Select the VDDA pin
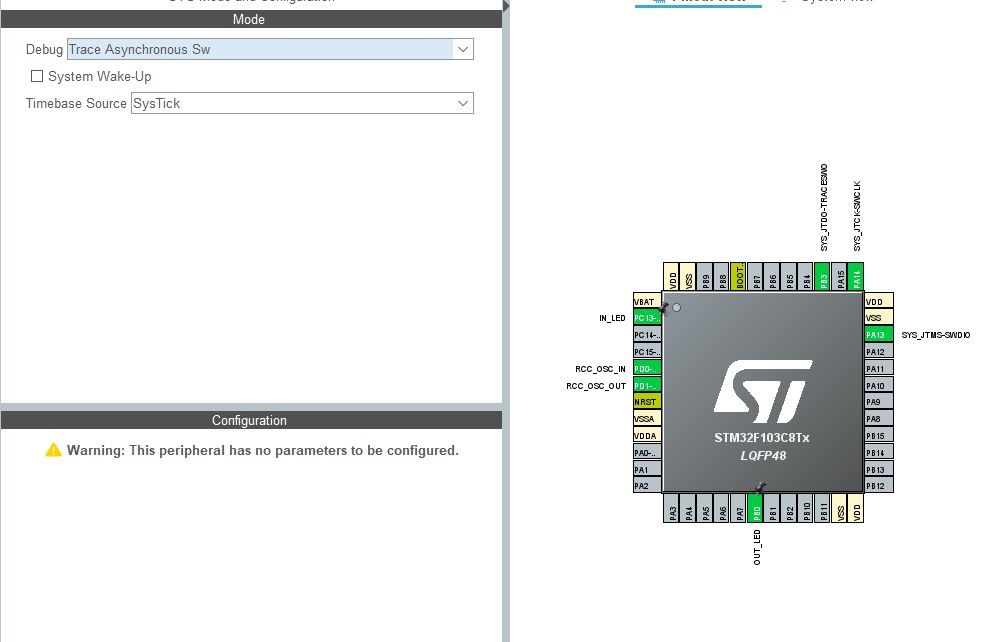This screenshot has height=642, width=996. click(647, 436)
